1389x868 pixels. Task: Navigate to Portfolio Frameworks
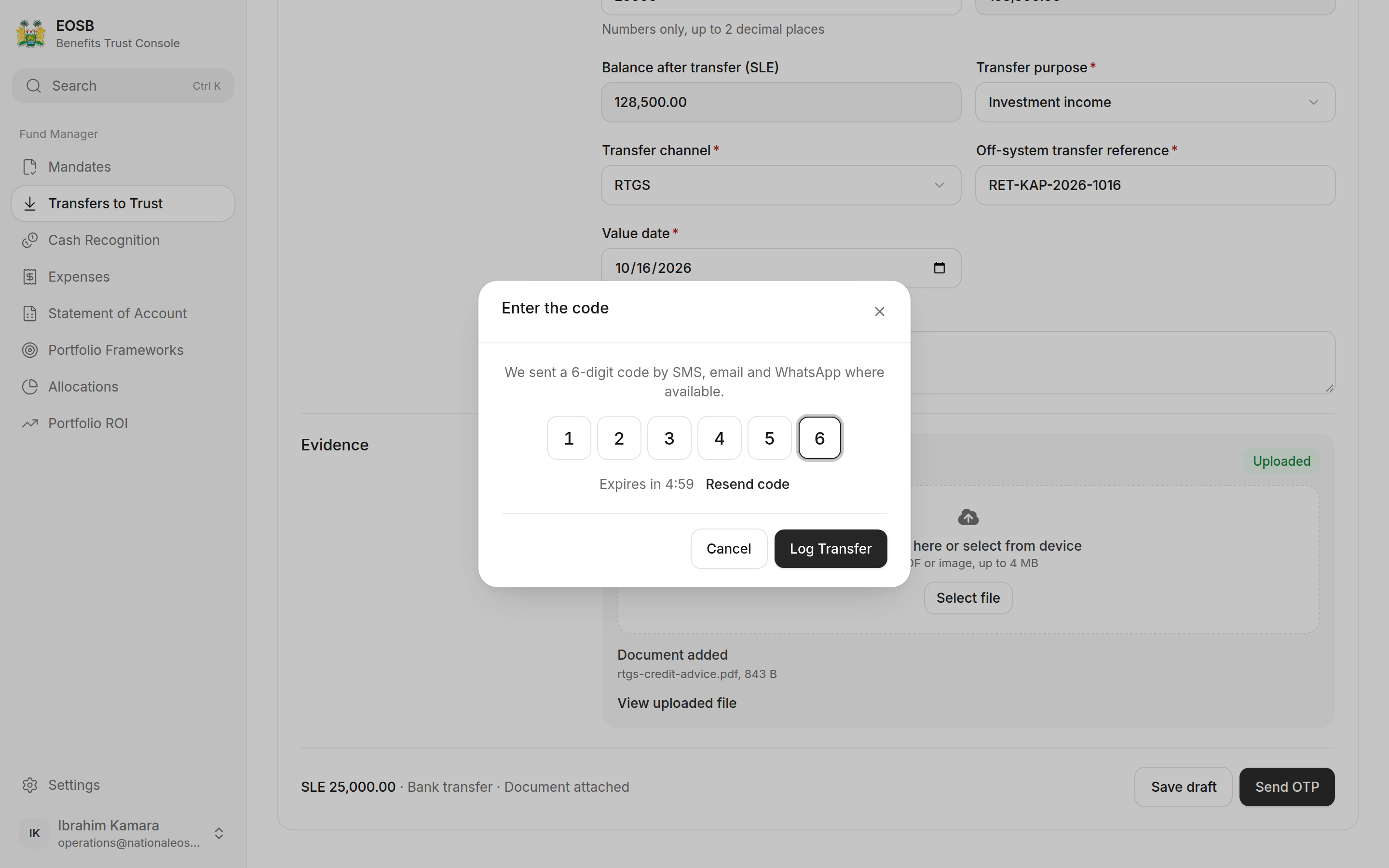pyautogui.click(x=123, y=350)
